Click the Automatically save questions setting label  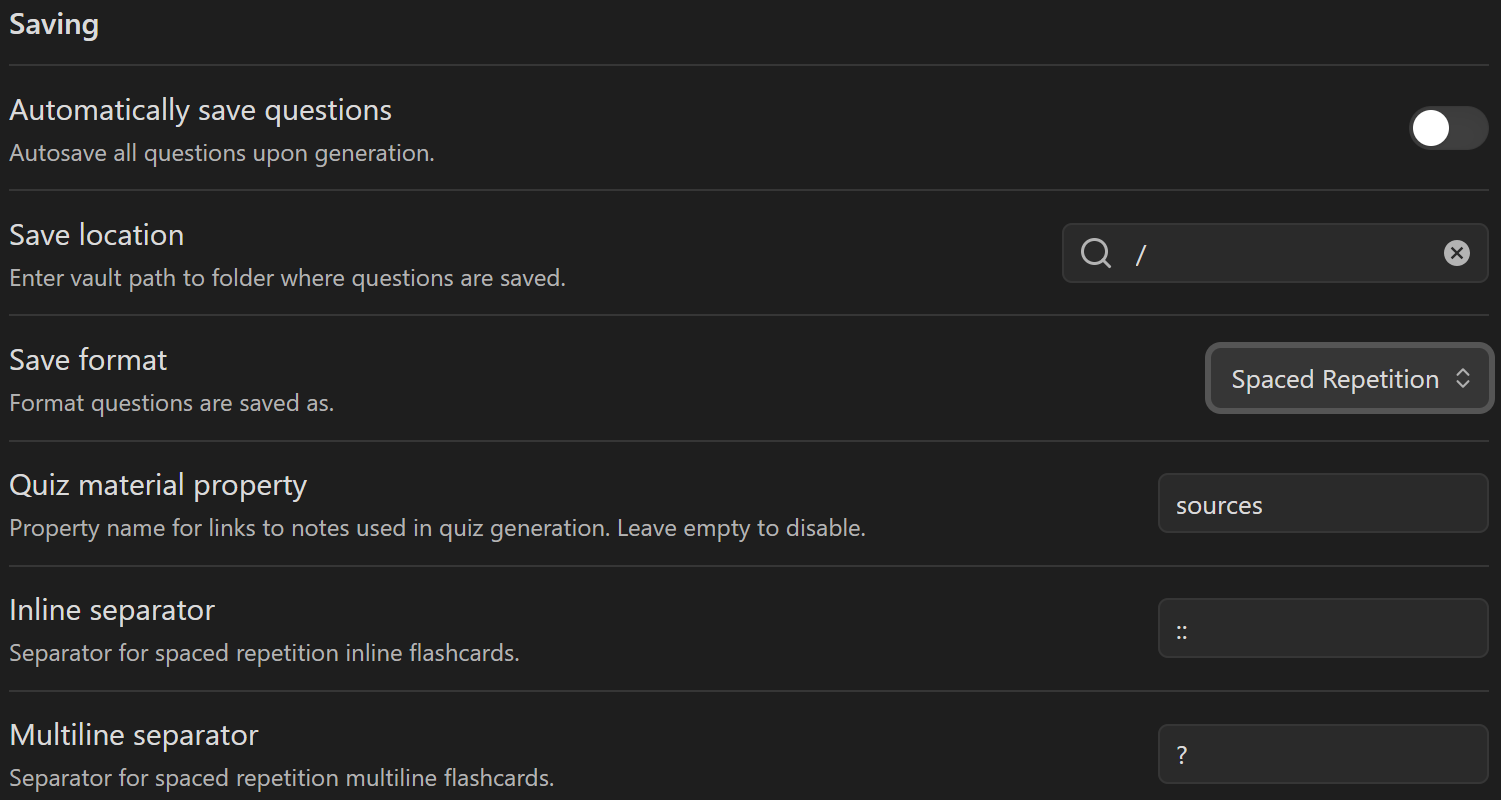(200, 110)
